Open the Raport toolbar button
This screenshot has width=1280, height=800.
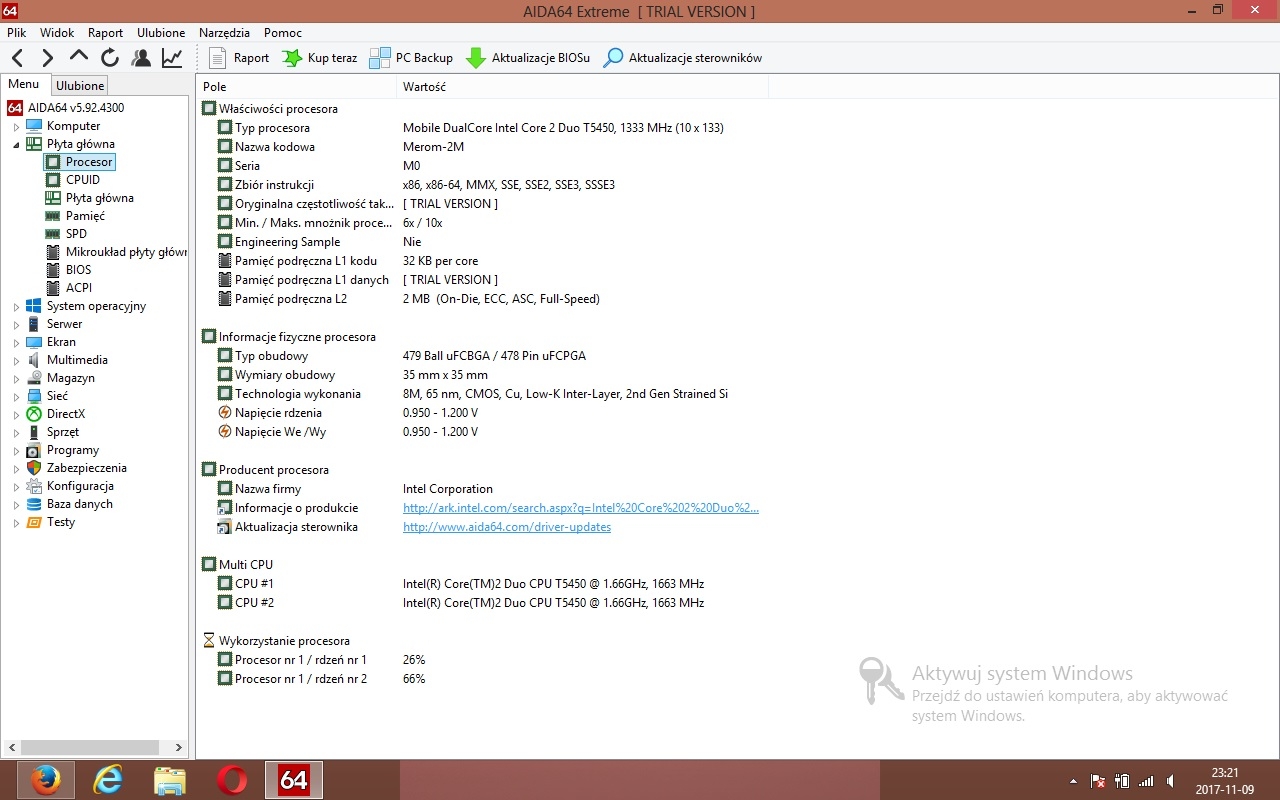tap(239, 58)
